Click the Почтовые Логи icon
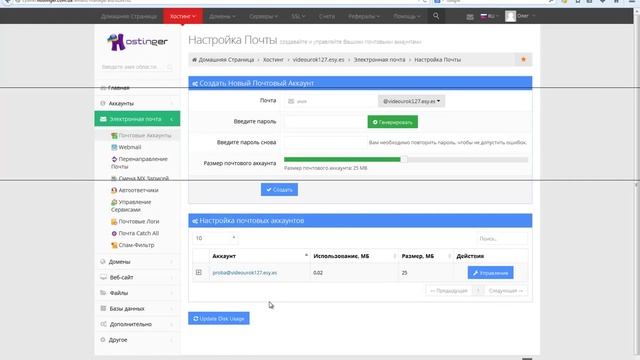640x360 pixels. coord(114,221)
